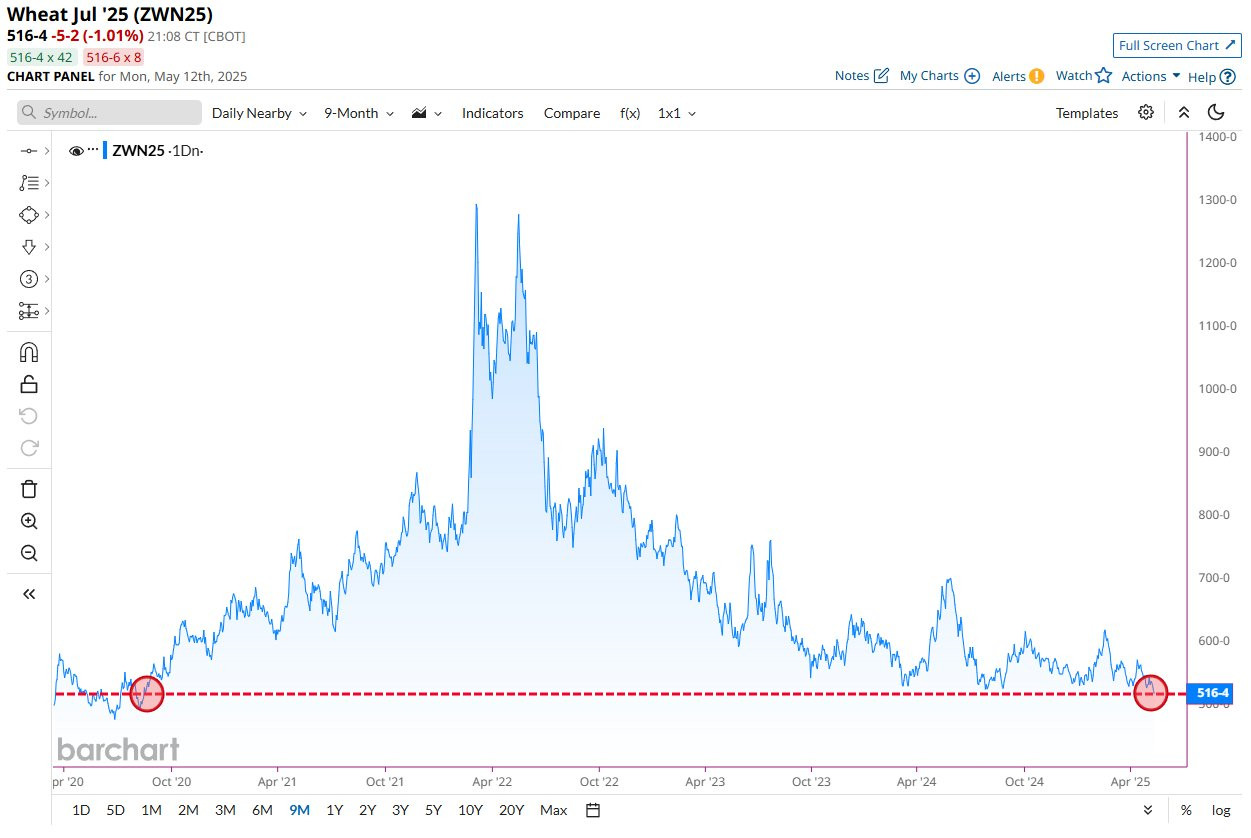This screenshot has height=838, width=1251.
Task: Click the redo arrow icon
Action: click(29, 448)
